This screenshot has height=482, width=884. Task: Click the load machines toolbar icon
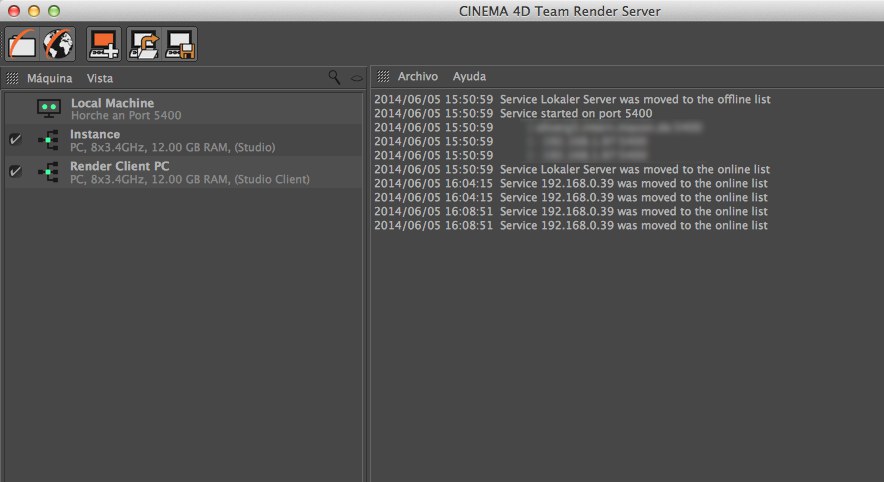pyautogui.click(x=145, y=44)
